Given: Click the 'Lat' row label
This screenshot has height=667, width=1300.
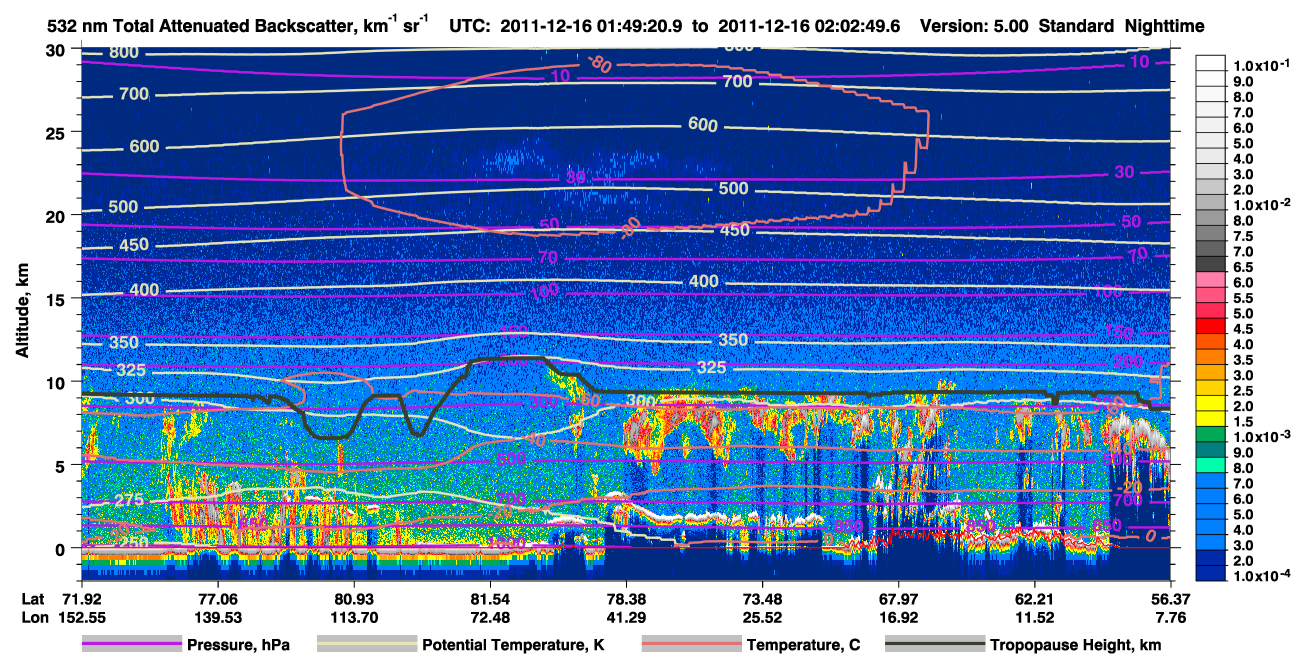Looking at the screenshot, I should click(33, 598).
